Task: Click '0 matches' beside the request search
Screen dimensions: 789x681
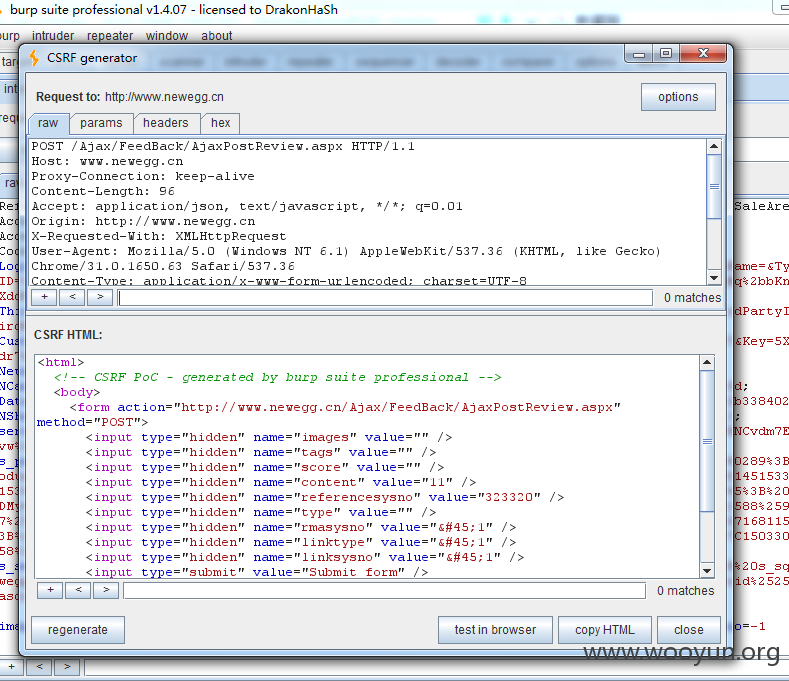Action: tap(692, 297)
